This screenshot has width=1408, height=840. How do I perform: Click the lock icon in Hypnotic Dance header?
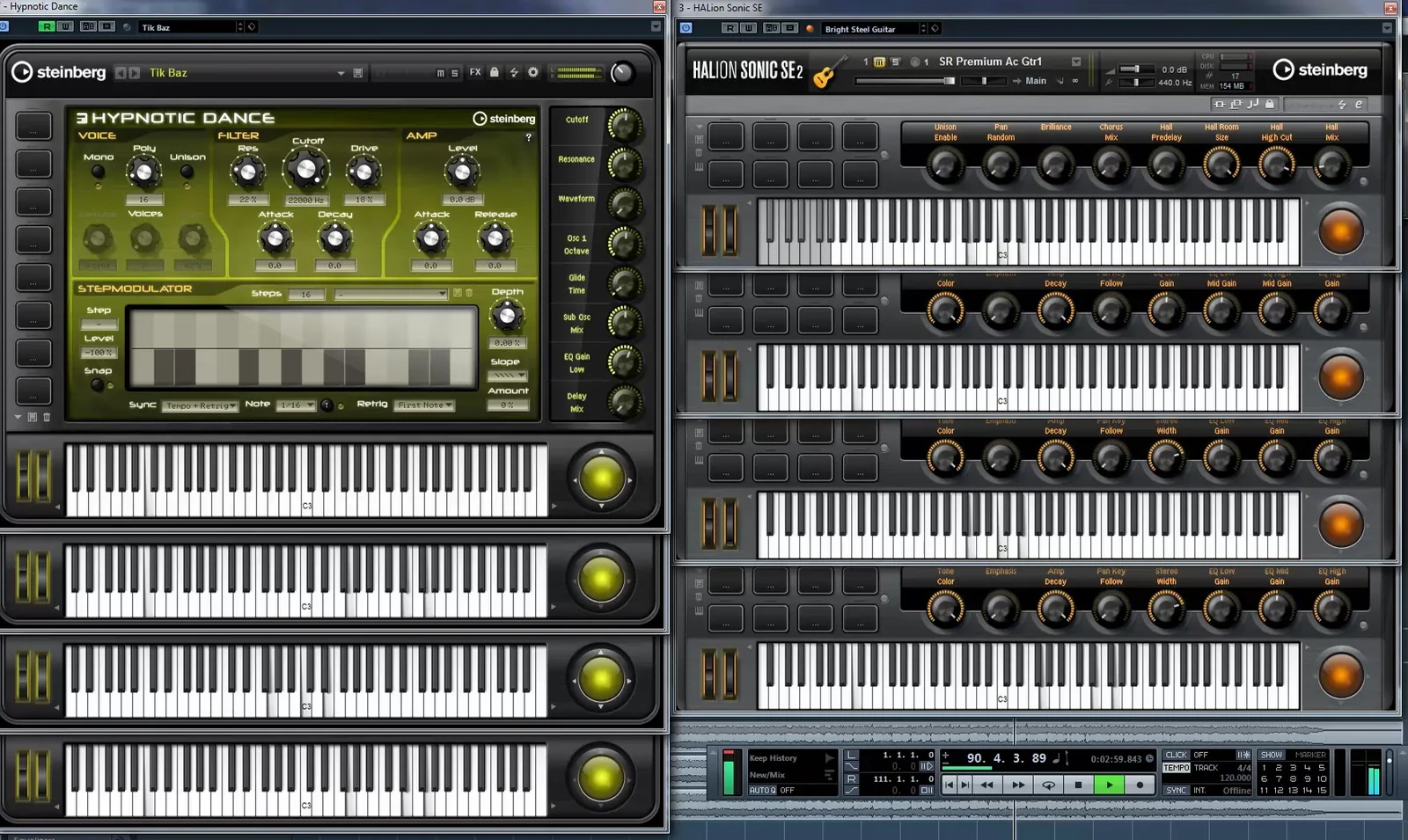tap(495, 72)
